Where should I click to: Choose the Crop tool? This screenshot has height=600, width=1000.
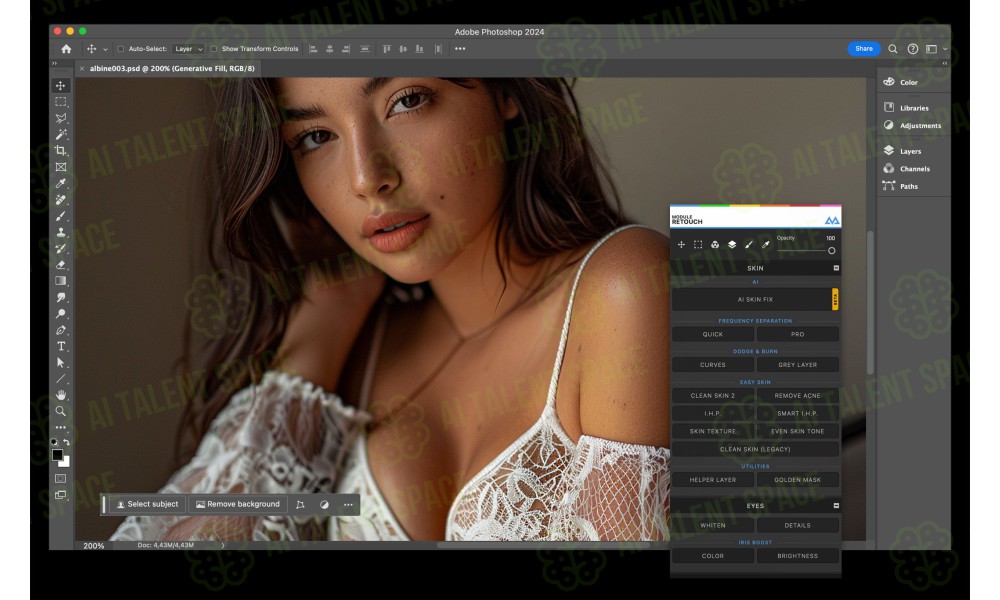tap(61, 151)
